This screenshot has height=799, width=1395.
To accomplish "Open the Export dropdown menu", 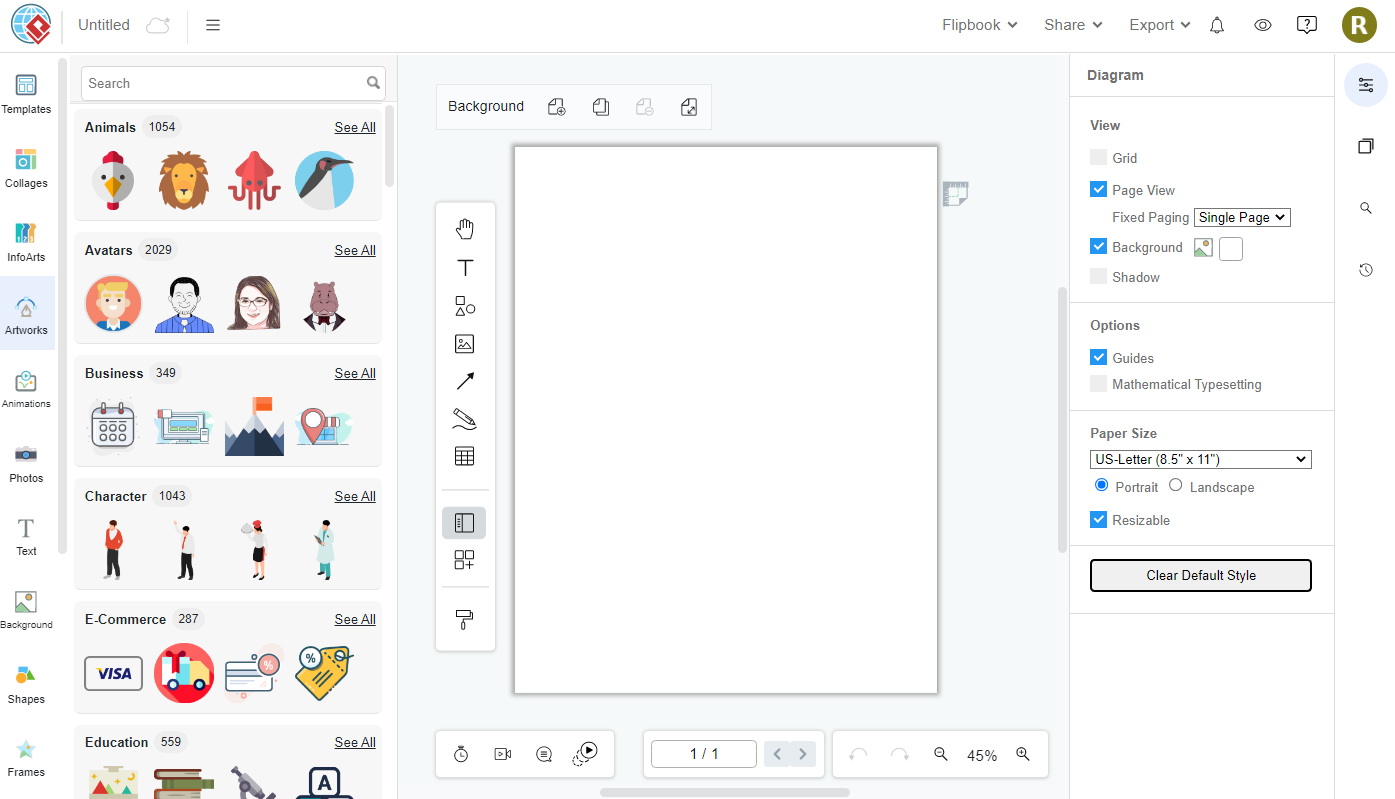I will [1159, 25].
